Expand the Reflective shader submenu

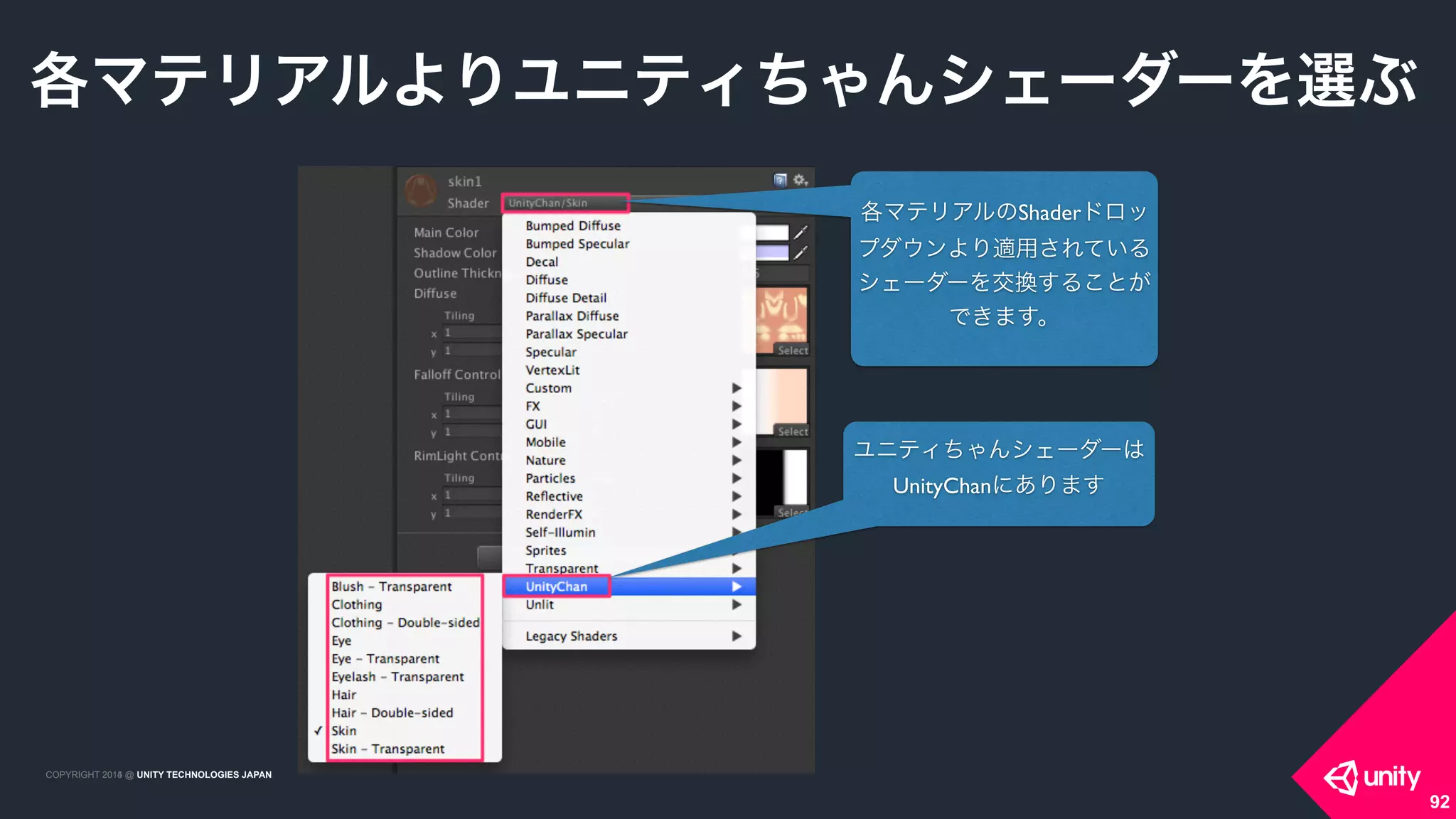(629, 496)
